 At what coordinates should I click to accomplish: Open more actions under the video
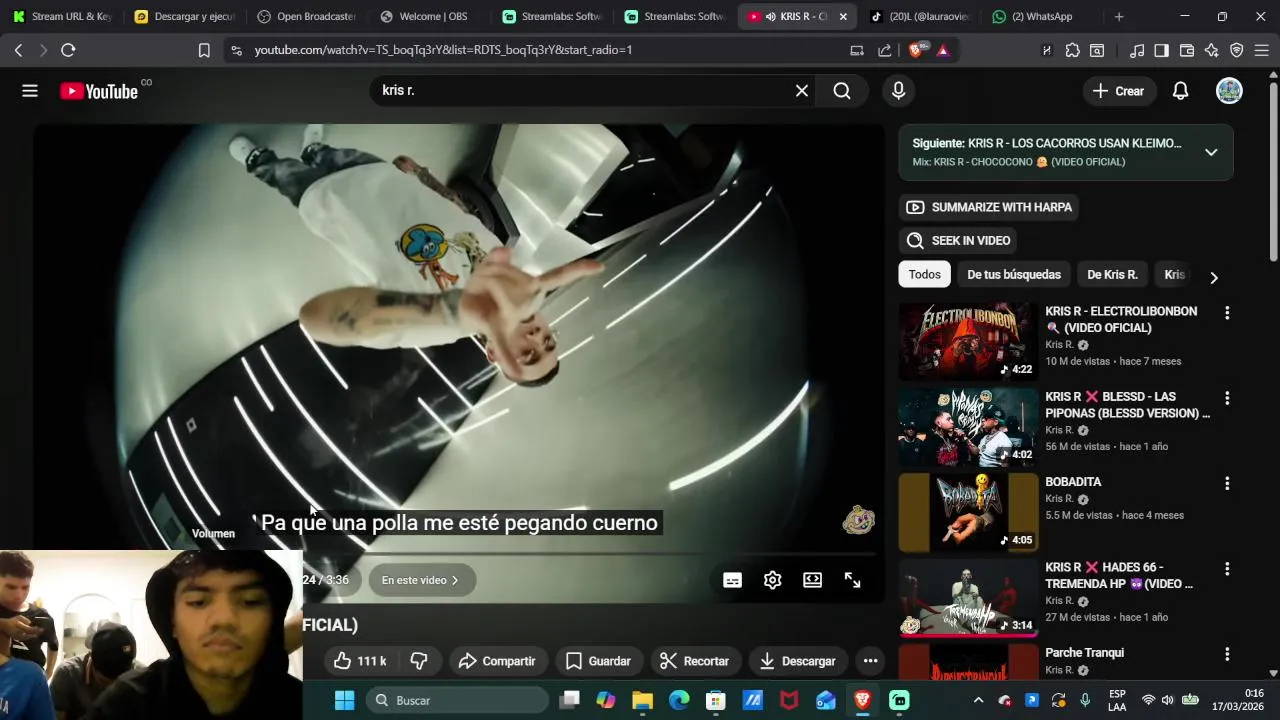870,661
